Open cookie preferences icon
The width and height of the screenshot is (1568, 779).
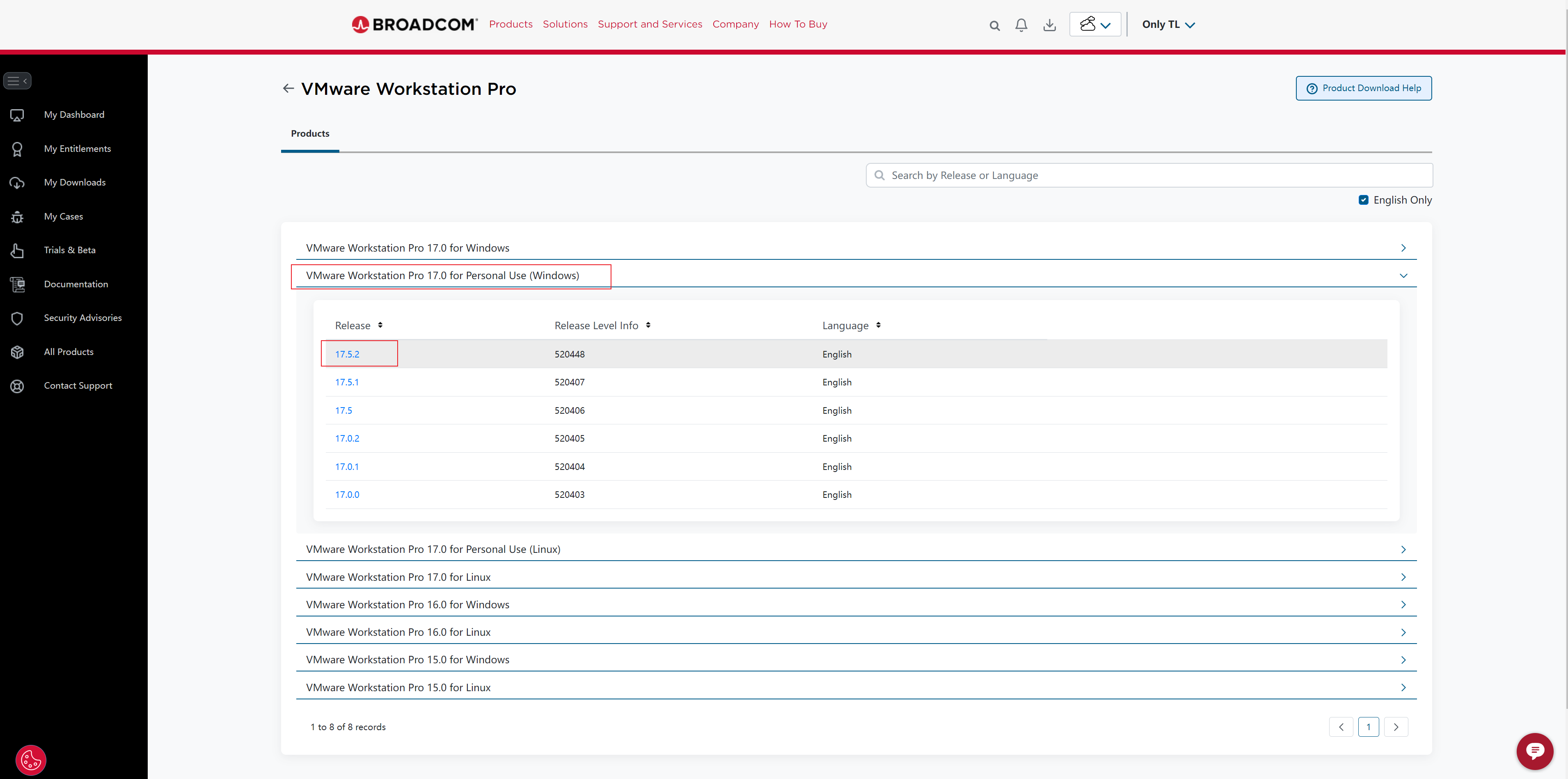[x=30, y=760]
